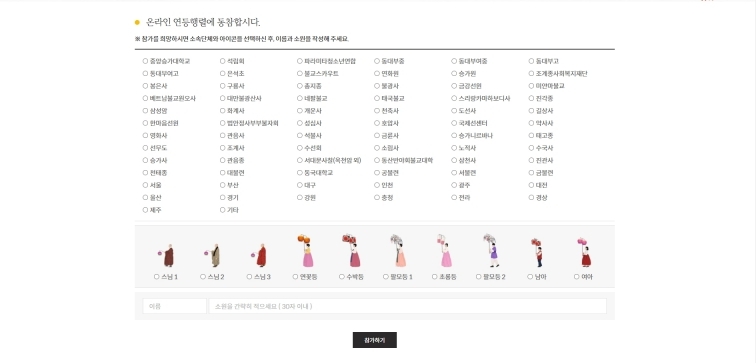This screenshot has width=756, height=363.
Task: Choose the 진관사 radio option
Action: [531, 160]
